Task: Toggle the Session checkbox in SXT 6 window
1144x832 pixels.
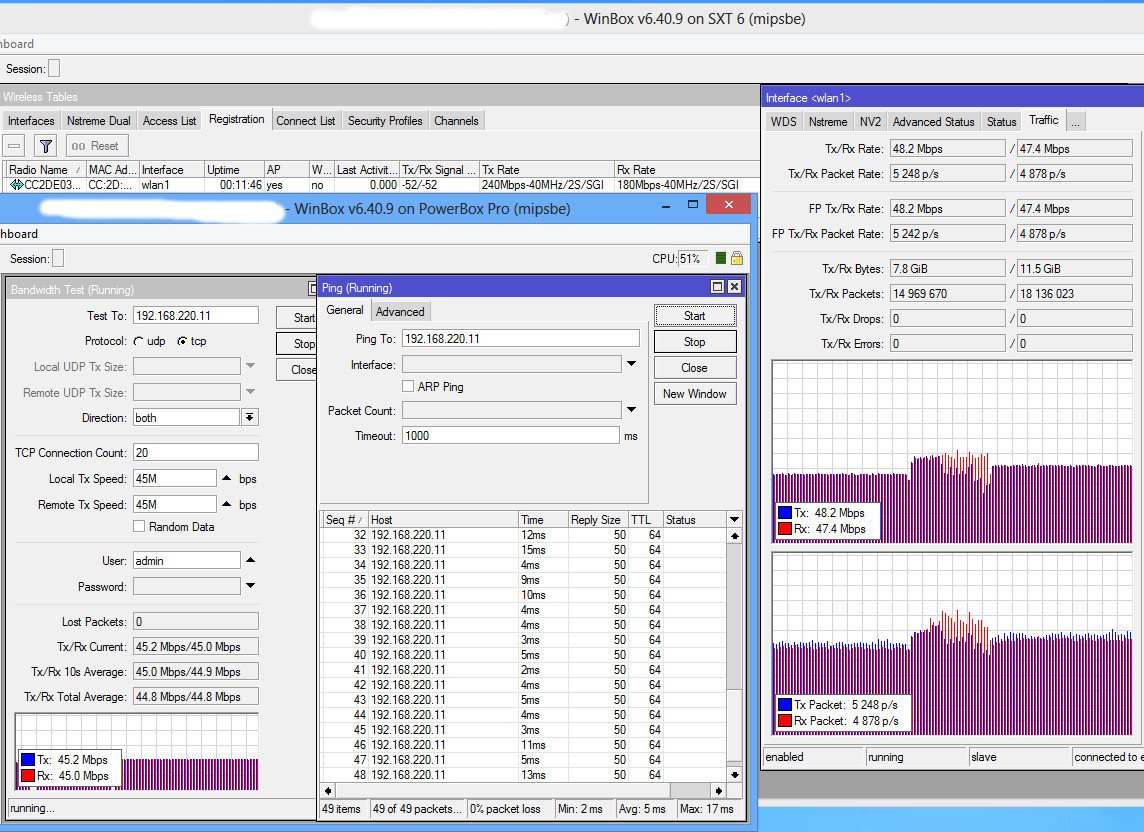Action: 54,69
